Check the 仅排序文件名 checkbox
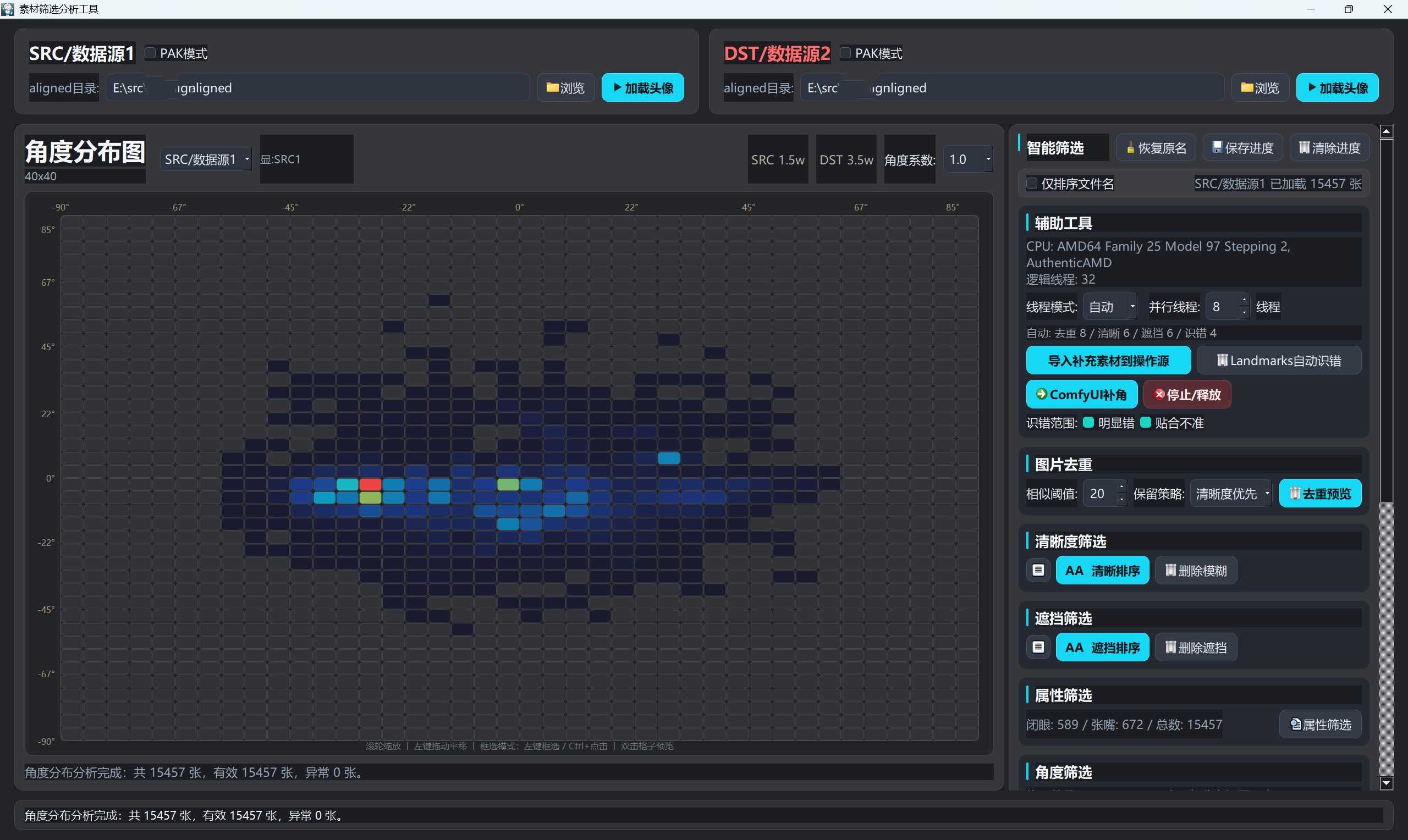 pyautogui.click(x=1032, y=184)
